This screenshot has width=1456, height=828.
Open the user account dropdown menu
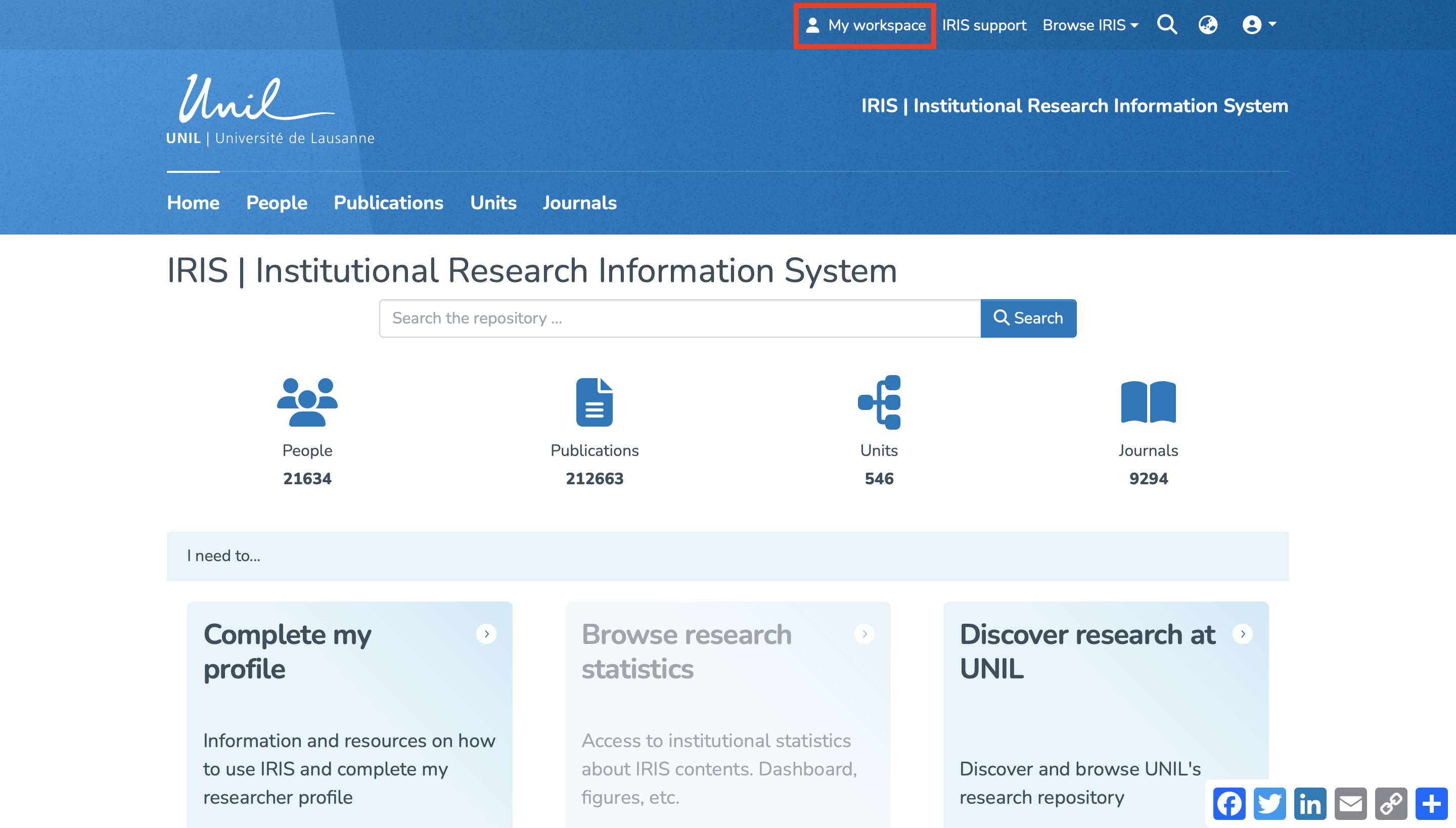(1259, 25)
